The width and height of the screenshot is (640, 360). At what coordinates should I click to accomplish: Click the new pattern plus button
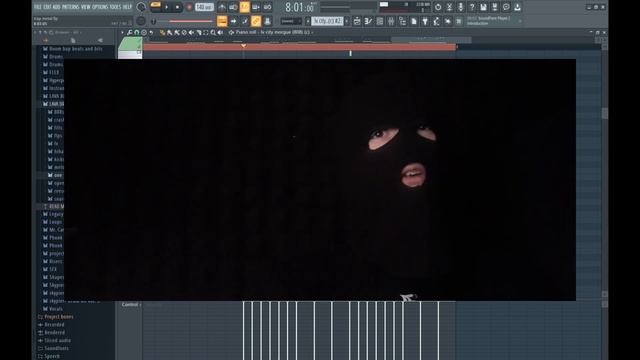tap(347, 21)
